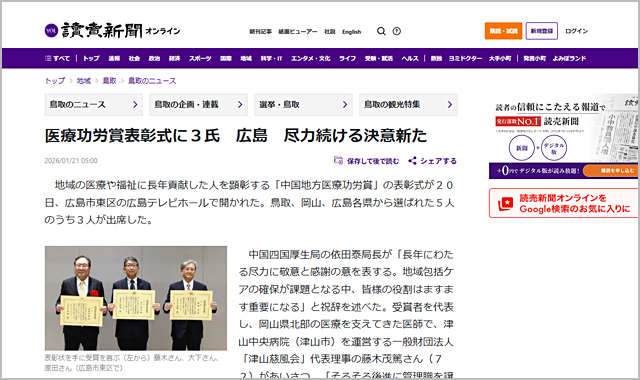Open the award ceremony photo
This screenshot has height=380, width=640.
136,298
